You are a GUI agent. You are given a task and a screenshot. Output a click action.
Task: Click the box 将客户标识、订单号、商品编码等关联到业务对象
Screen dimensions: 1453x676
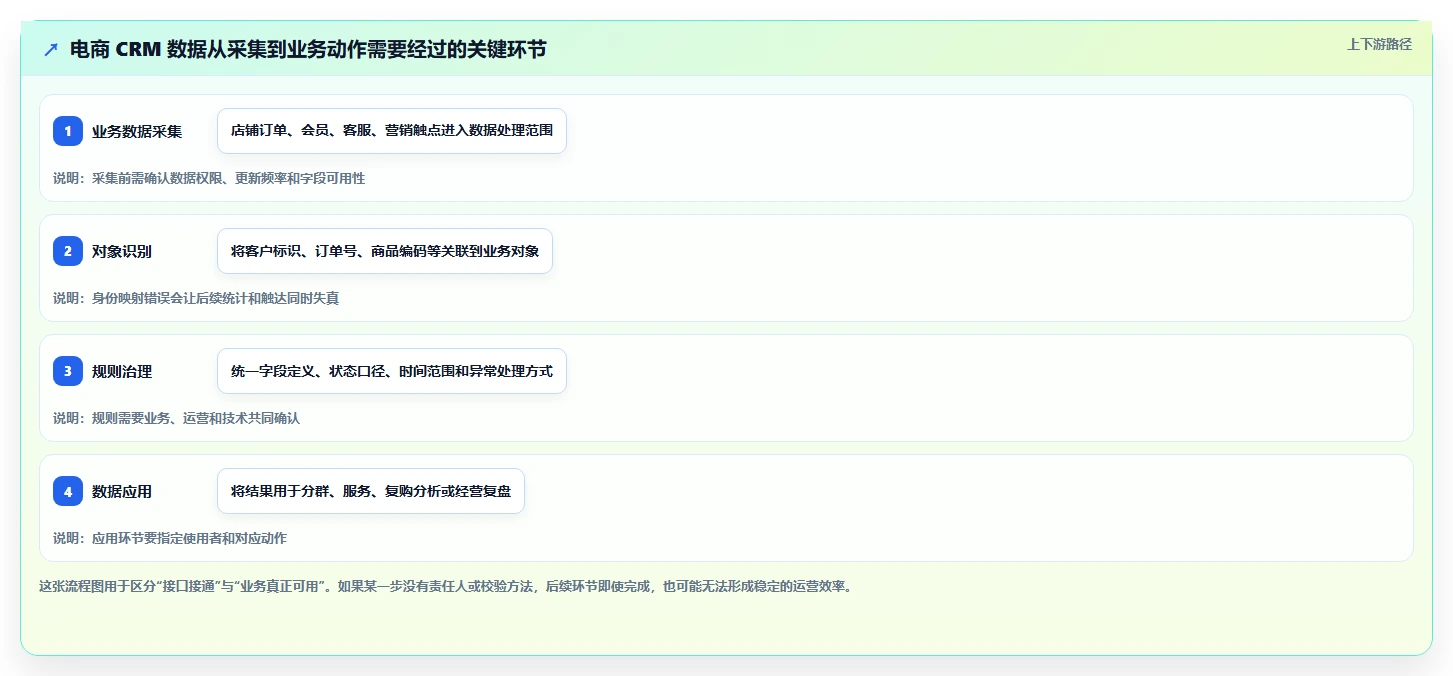(x=385, y=251)
